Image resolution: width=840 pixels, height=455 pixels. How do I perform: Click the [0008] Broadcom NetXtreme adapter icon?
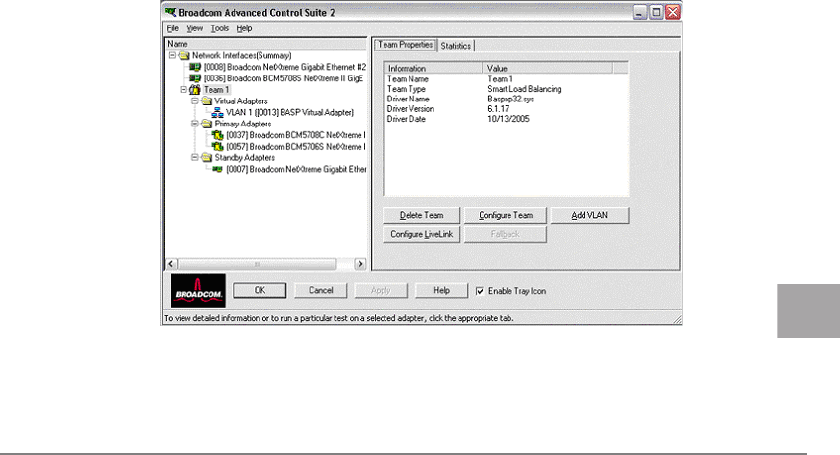click(x=195, y=68)
